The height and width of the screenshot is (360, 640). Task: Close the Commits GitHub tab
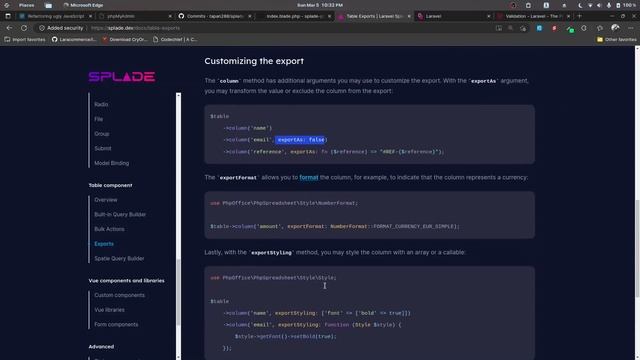point(249,16)
